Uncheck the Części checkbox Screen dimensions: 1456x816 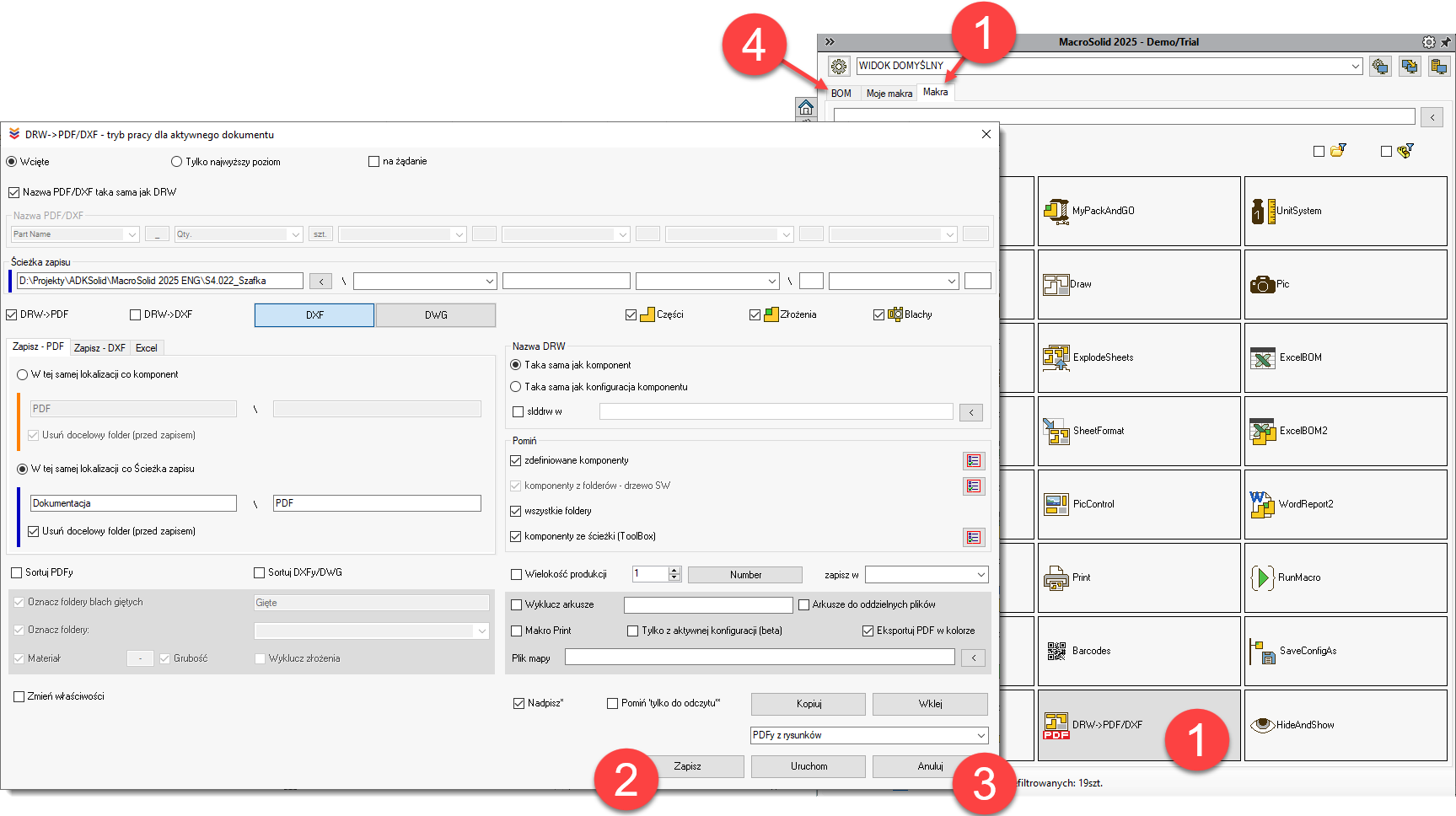pyautogui.click(x=631, y=314)
